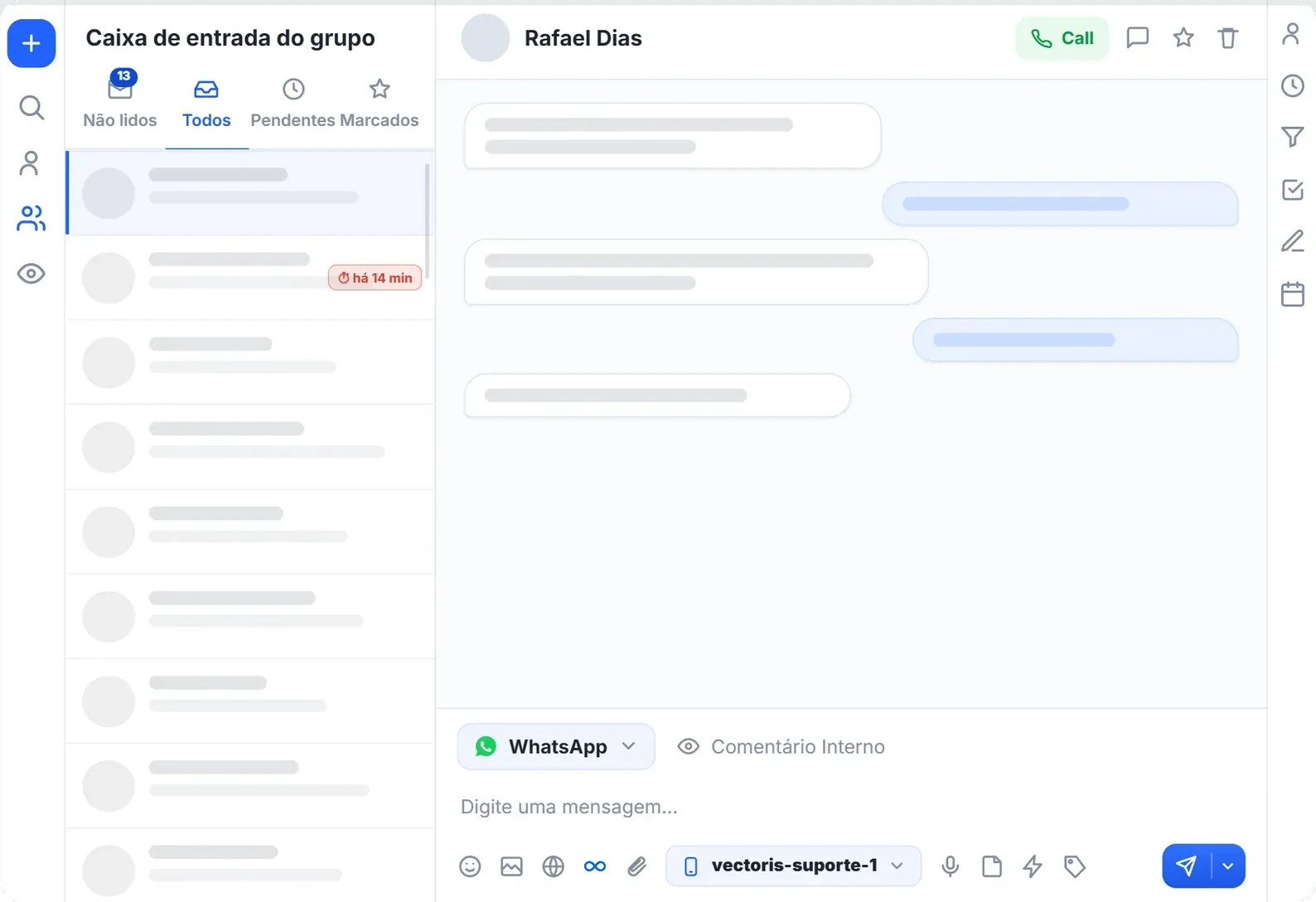Open the Pendentes tab
Viewport: 1316px width, 902px height.
coord(293,104)
